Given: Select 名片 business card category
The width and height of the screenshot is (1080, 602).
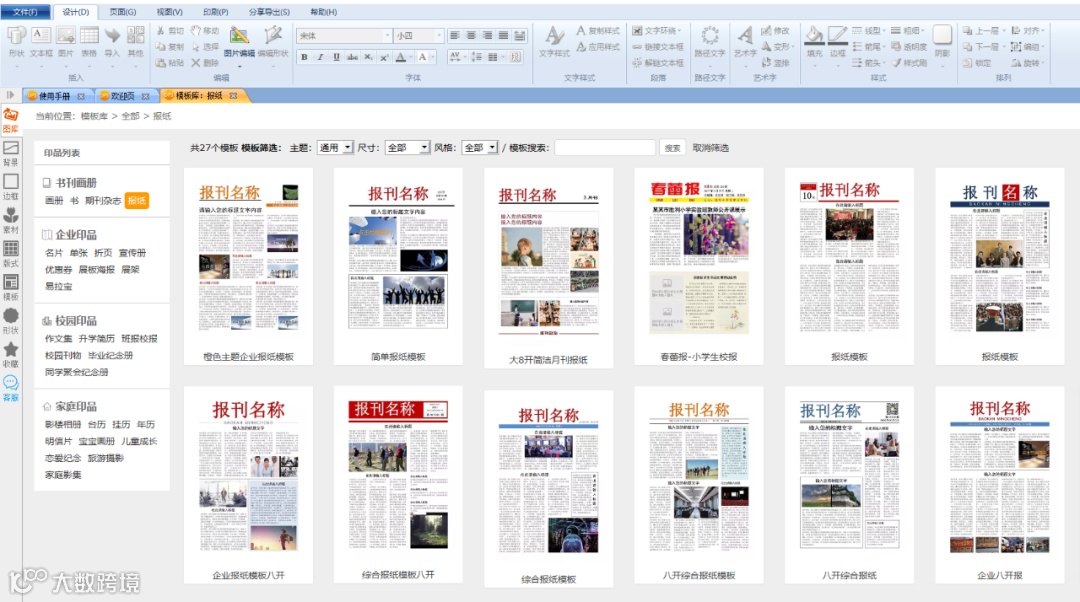Looking at the screenshot, I should [x=54, y=253].
